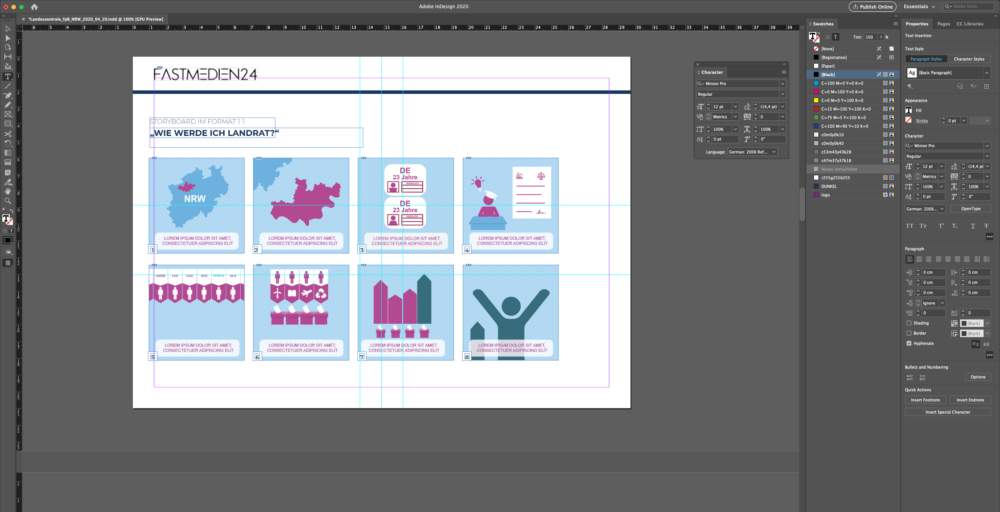The width and height of the screenshot is (1000, 512).
Task: Uncheck the Hyphenate checkbox
Action: (909, 343)
